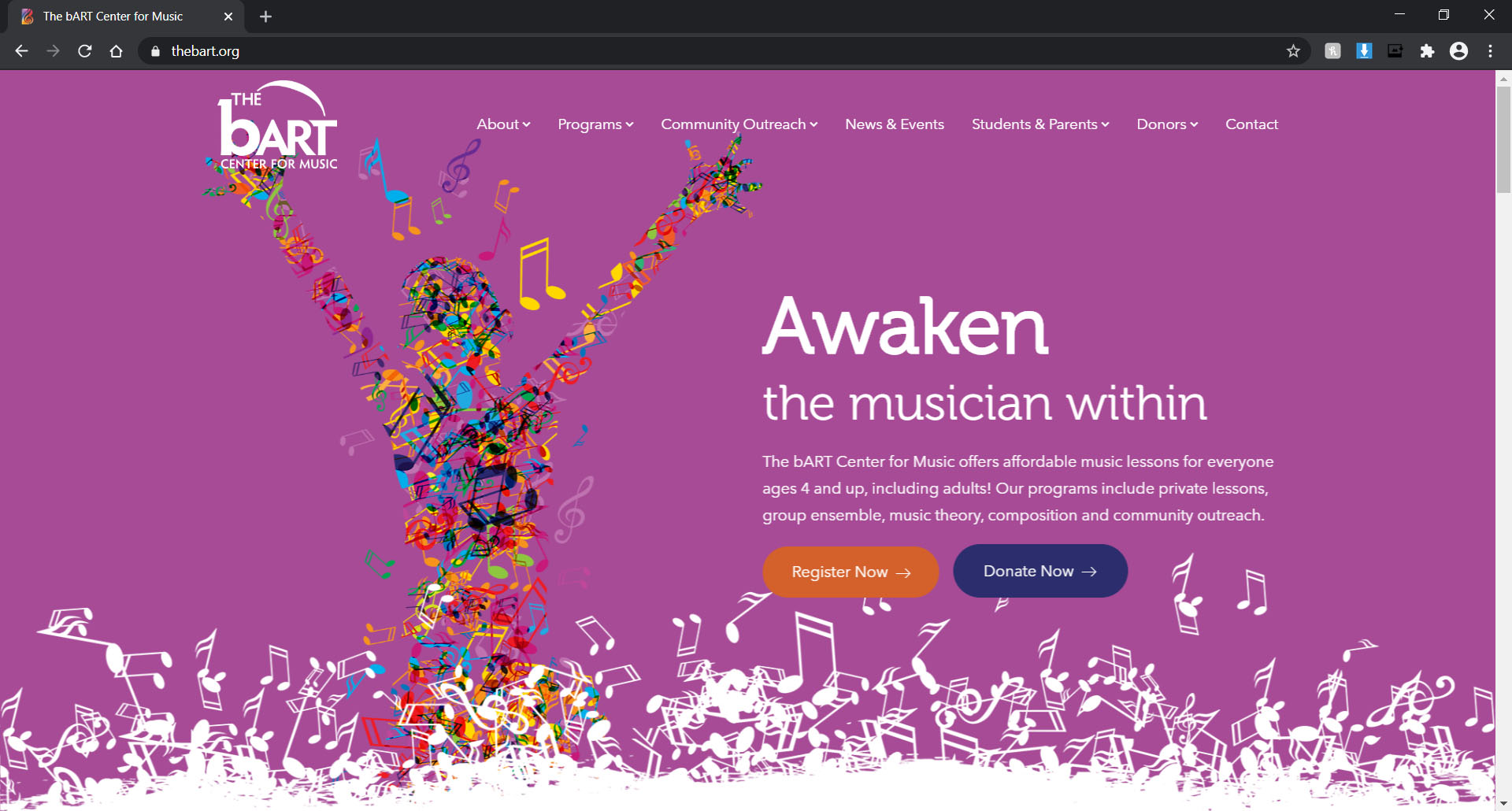Open the user profile avatar icon
The height and width of the screenshot is (811, 1512).
tap(1458, 51)
